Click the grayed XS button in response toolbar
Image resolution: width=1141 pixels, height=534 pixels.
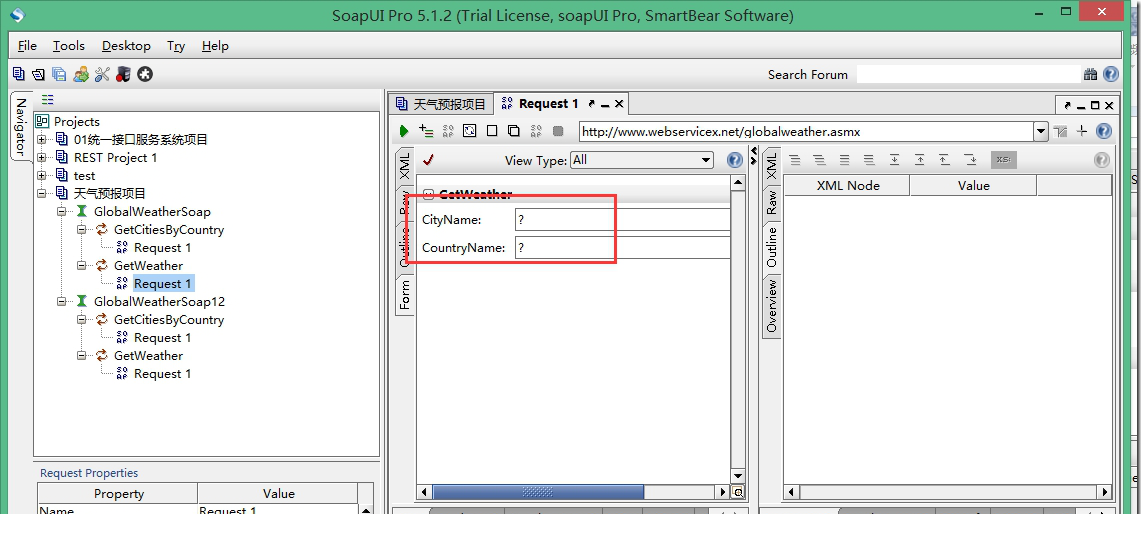pyautogui.click(x=1003, y=160)
